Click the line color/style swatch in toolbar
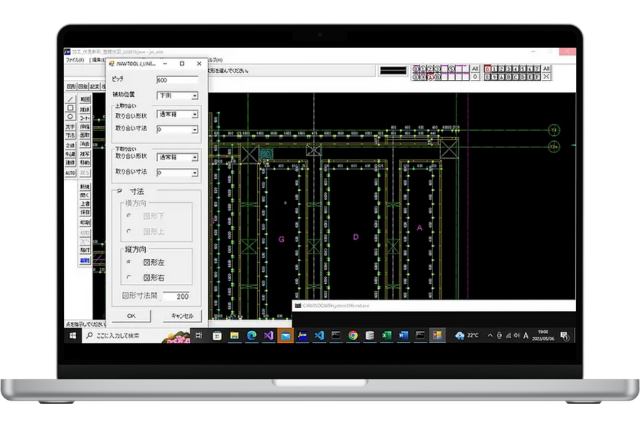Image resolution: width=640 pixels, height=427 pixels. click(395, 71)
